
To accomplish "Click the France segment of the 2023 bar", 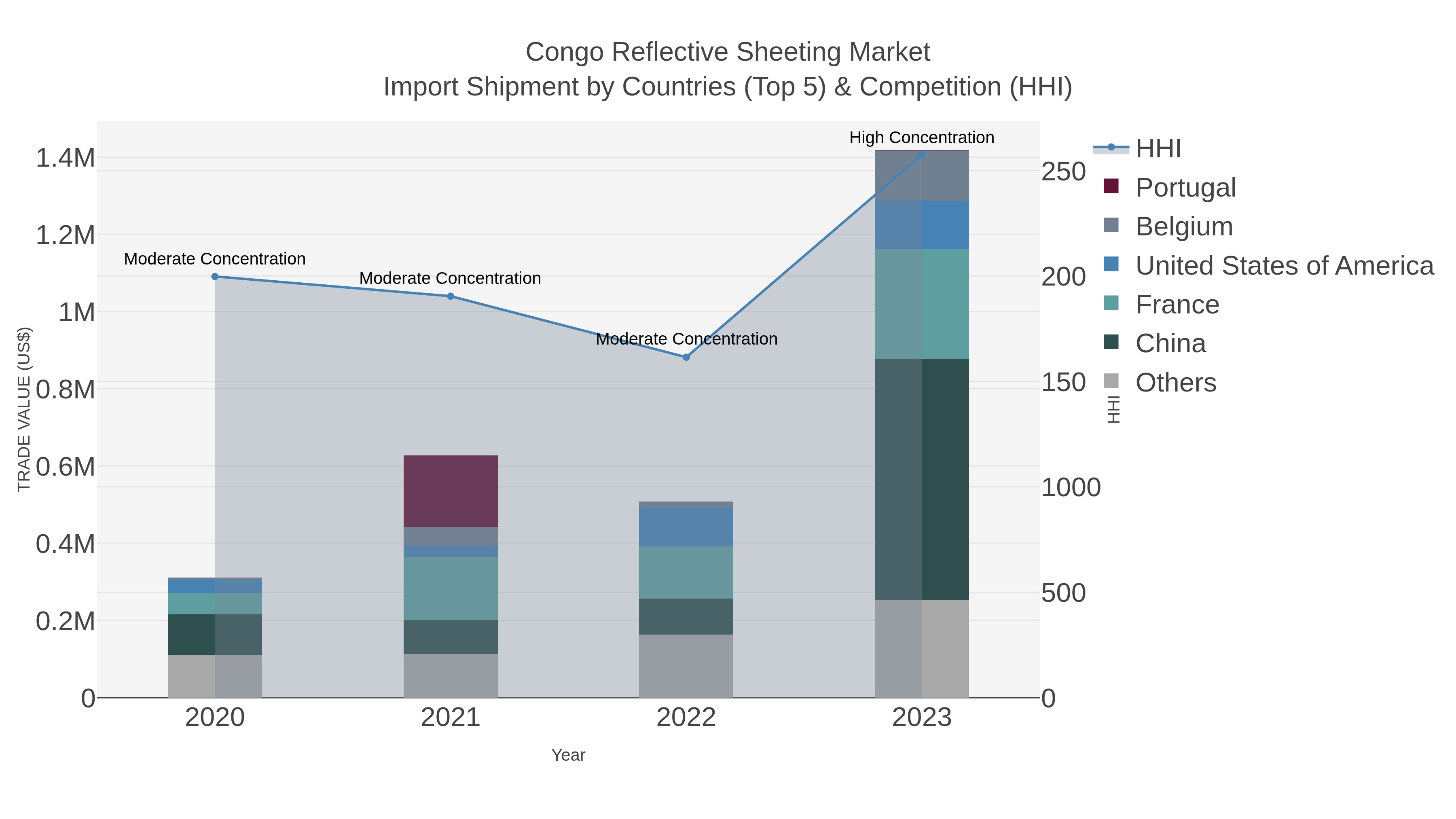I will (x=922, y=304).
